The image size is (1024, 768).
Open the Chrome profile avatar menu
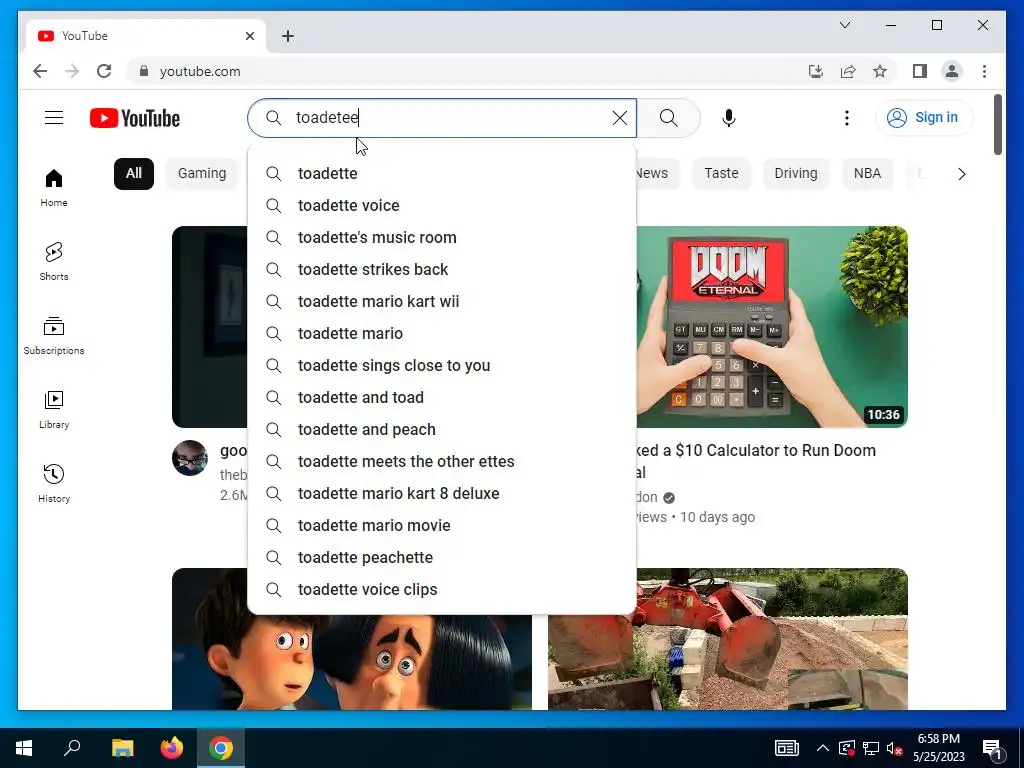click(x=952, y=71)
